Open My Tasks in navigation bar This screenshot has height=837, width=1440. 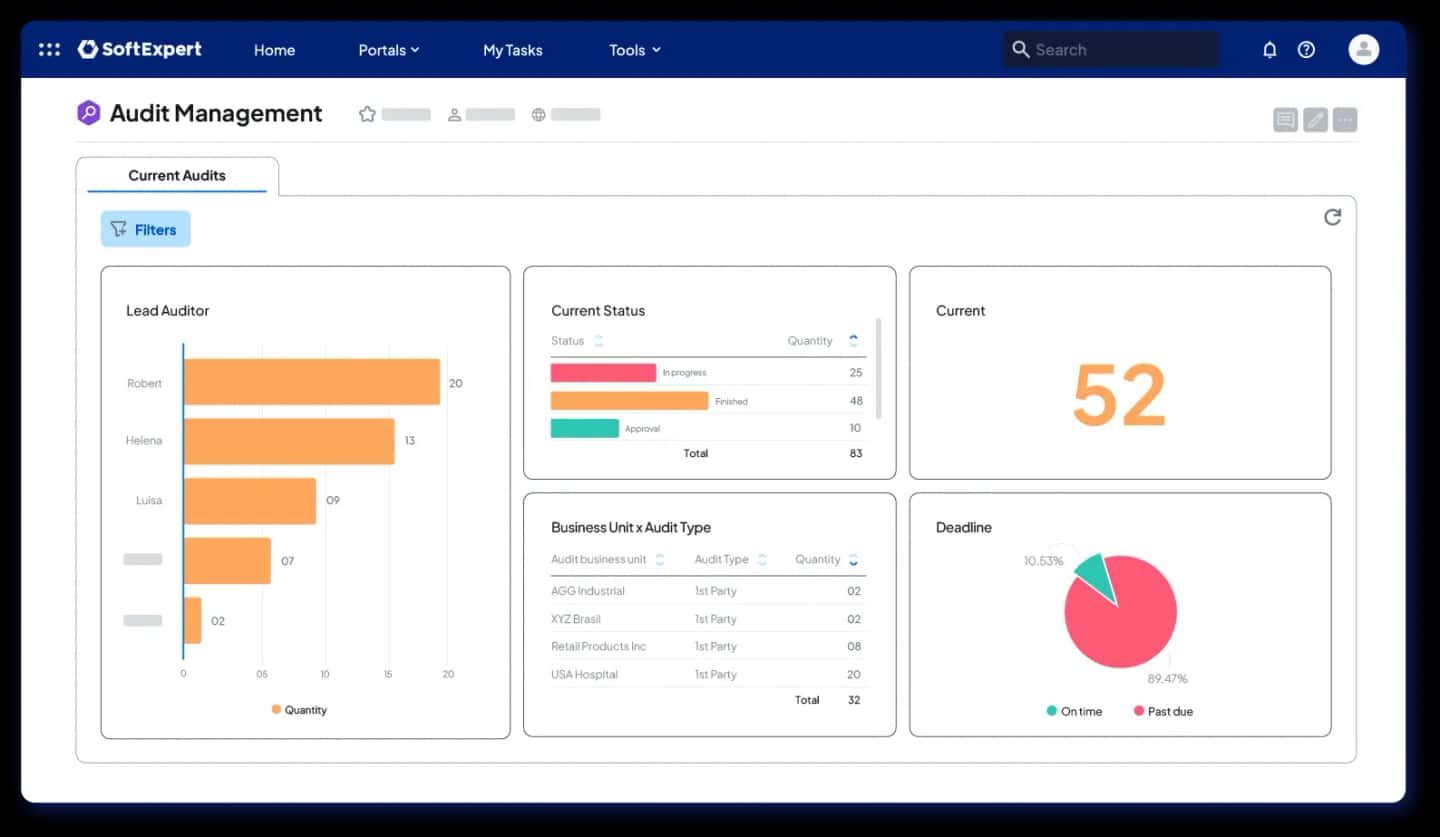coord(512,50)
